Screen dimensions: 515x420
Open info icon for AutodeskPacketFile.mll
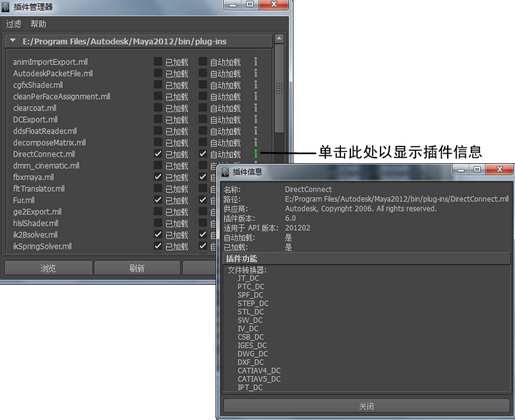tap(256, 73)
